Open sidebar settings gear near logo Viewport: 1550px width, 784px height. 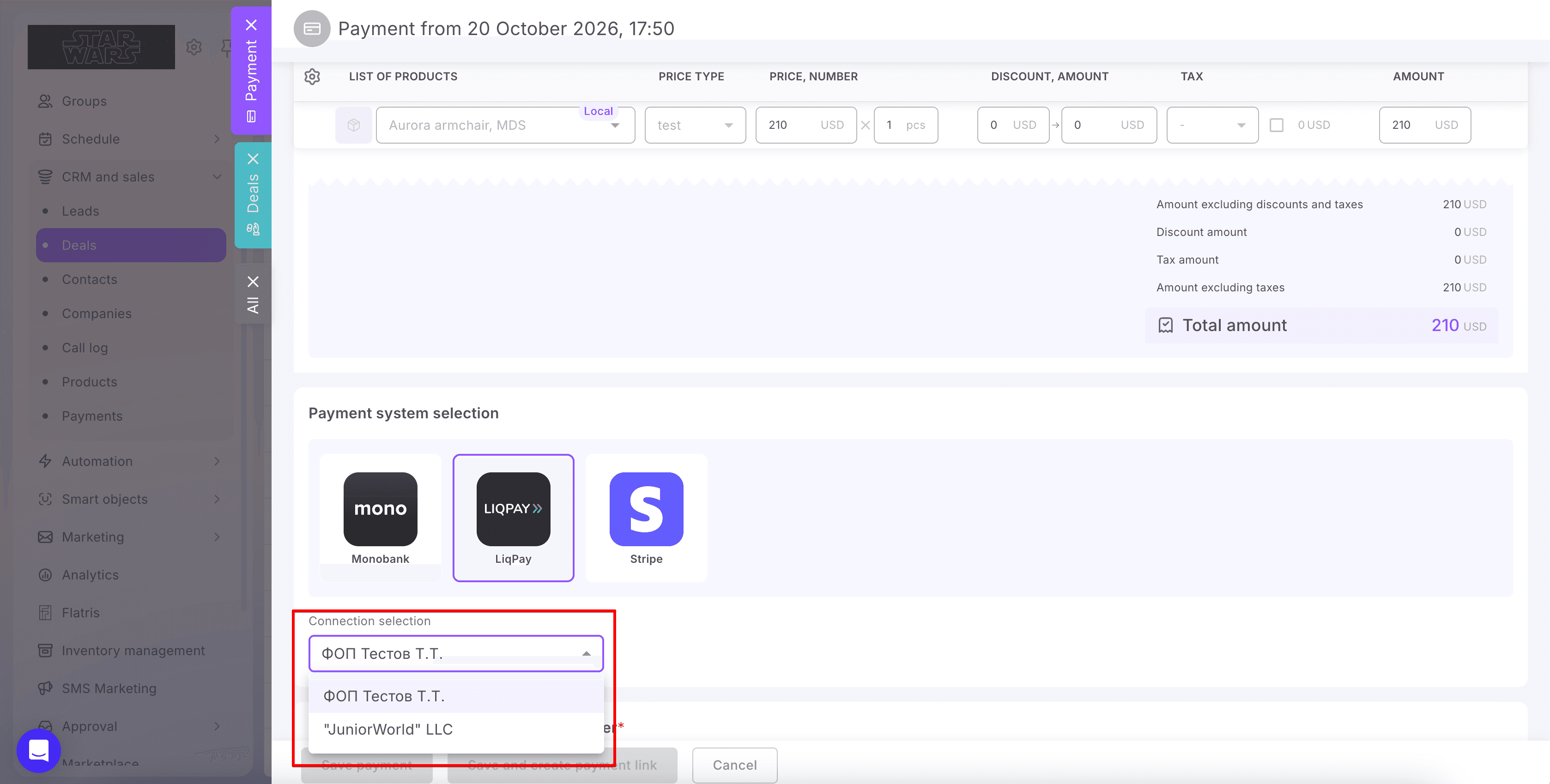194,47
